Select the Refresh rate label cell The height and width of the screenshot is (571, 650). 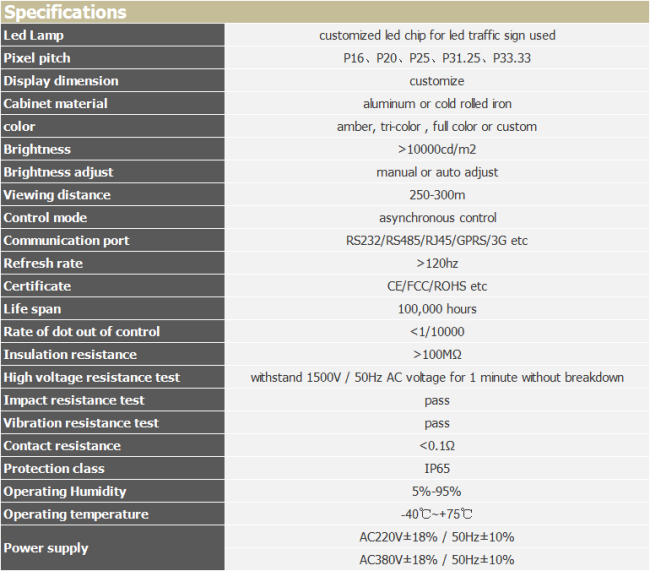43,263
